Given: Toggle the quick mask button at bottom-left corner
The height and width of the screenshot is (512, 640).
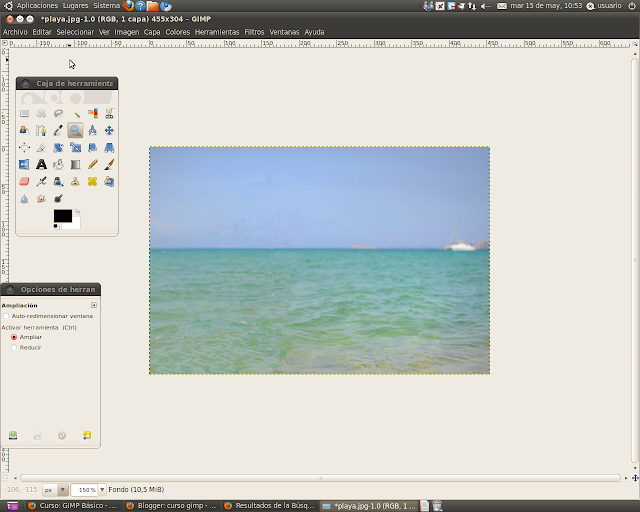Looking at the screenshot, I should 5,477.
